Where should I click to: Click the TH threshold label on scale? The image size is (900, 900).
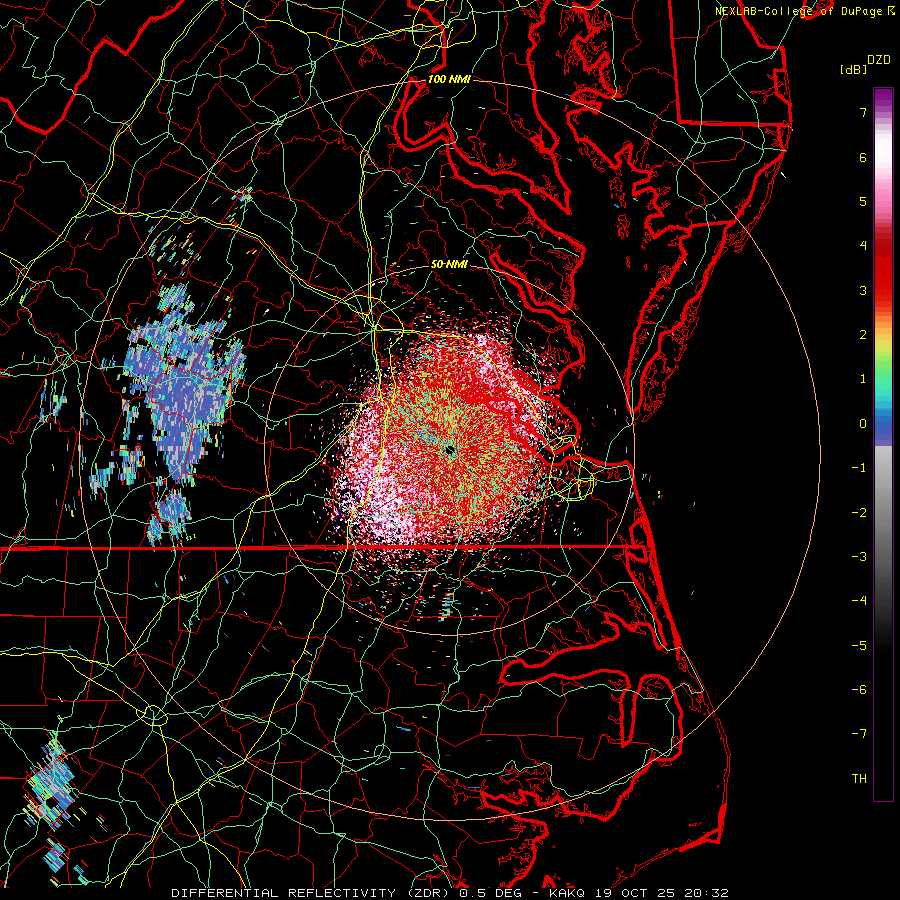pos(859,779)
